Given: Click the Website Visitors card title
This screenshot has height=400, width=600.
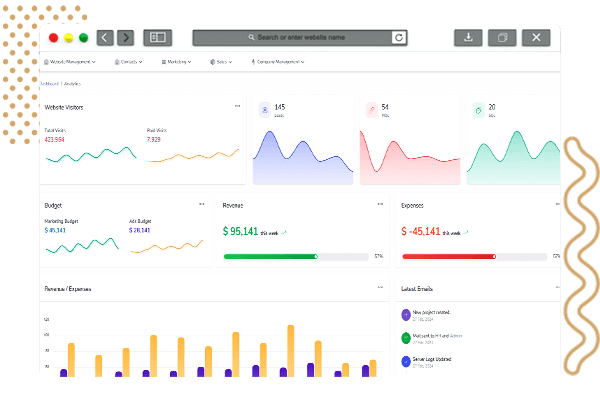Looking at the screenshot, I should pyautogui.click(x=64, y=107).
